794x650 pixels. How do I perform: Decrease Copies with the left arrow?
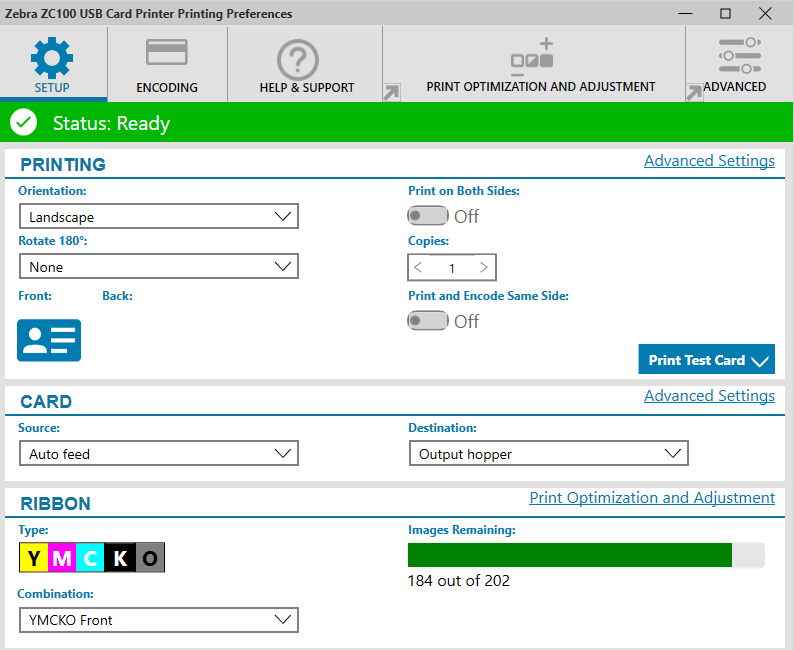point(418,267)
